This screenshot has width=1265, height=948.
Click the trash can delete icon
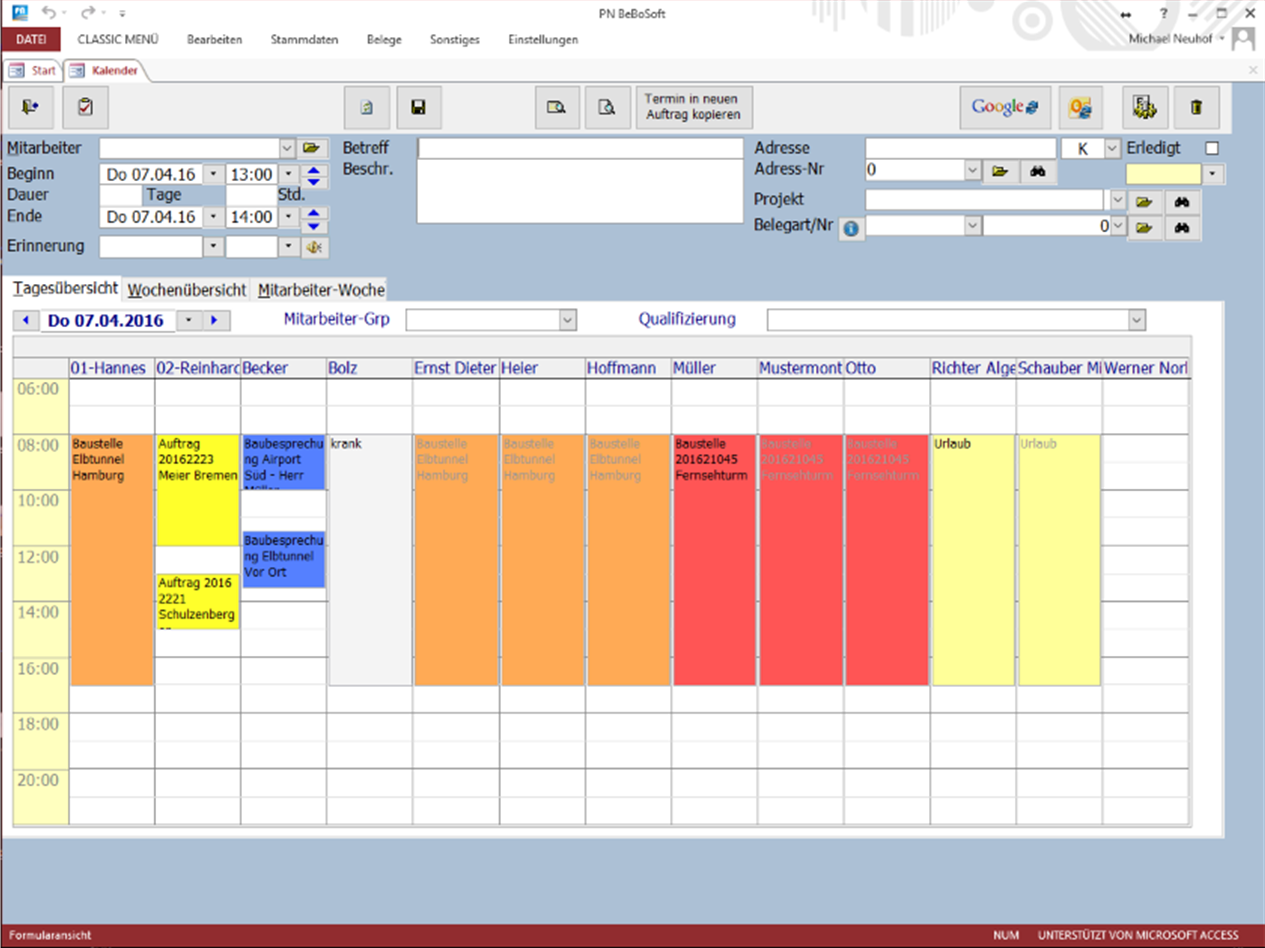pos(1196,107)
